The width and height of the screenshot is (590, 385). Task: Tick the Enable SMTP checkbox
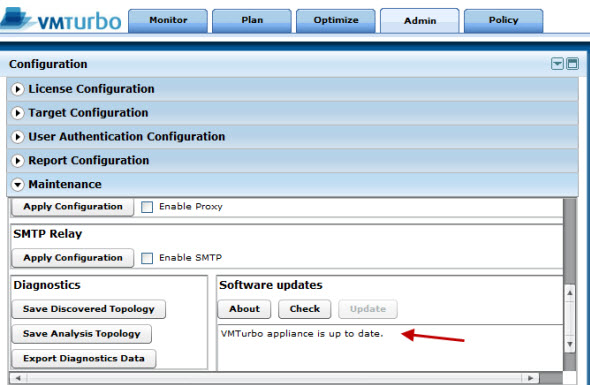point(147,258)
